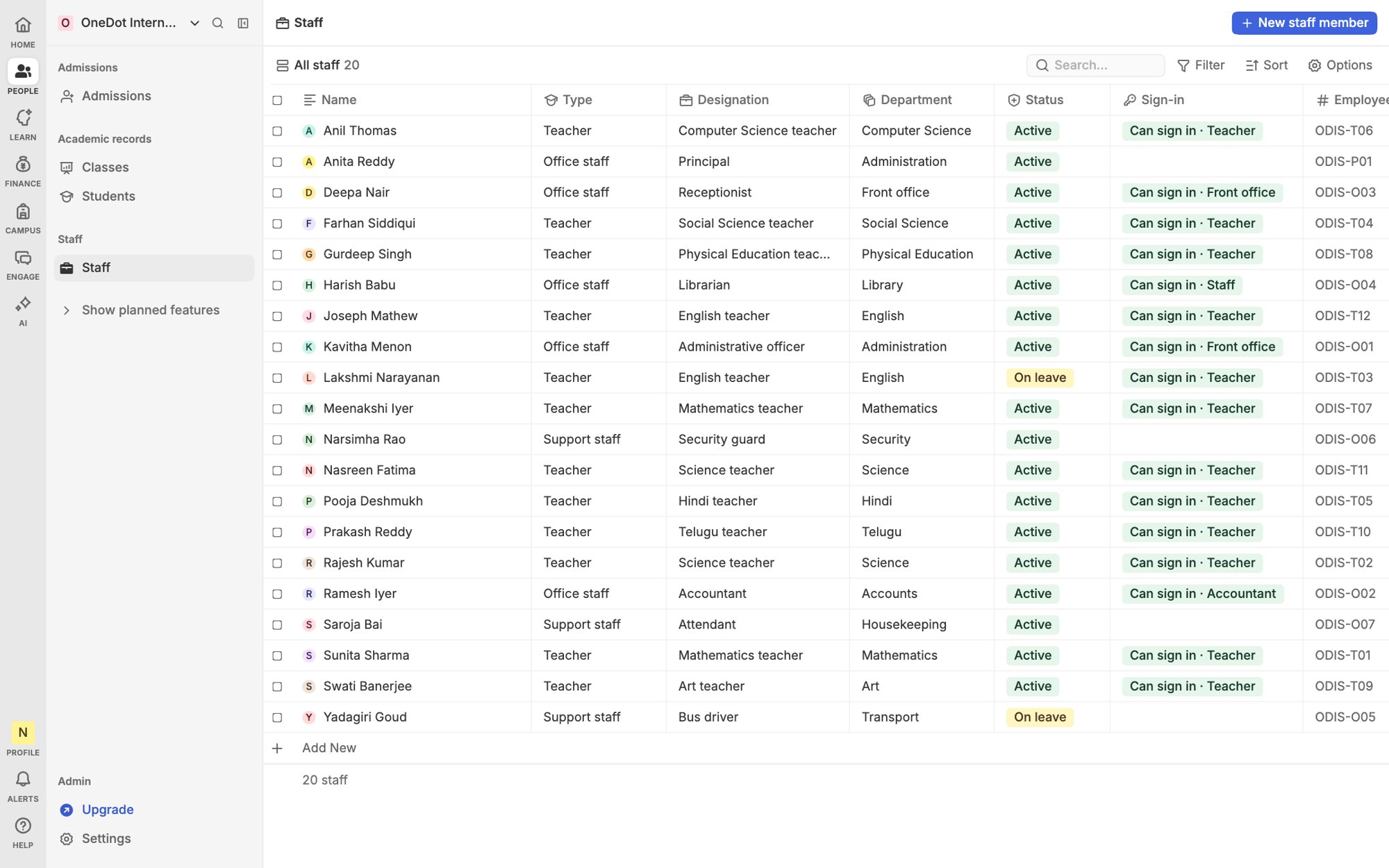This screenshot has height=868, width=1389.
Task: Open the Alerts bell icon
Action: (x=23, y=779)
